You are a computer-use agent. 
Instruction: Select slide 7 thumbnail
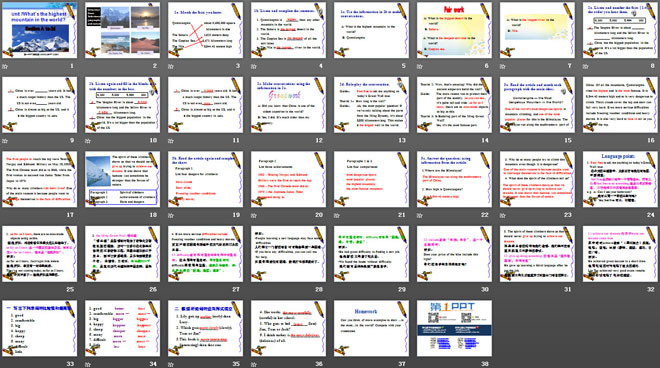coord(537,30)
